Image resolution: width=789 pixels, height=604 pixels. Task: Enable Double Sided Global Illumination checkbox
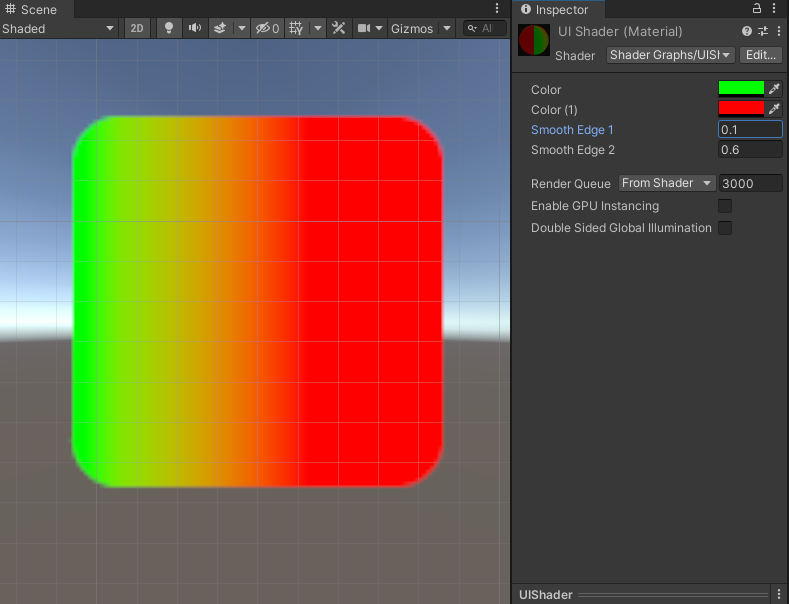(725, 228)
